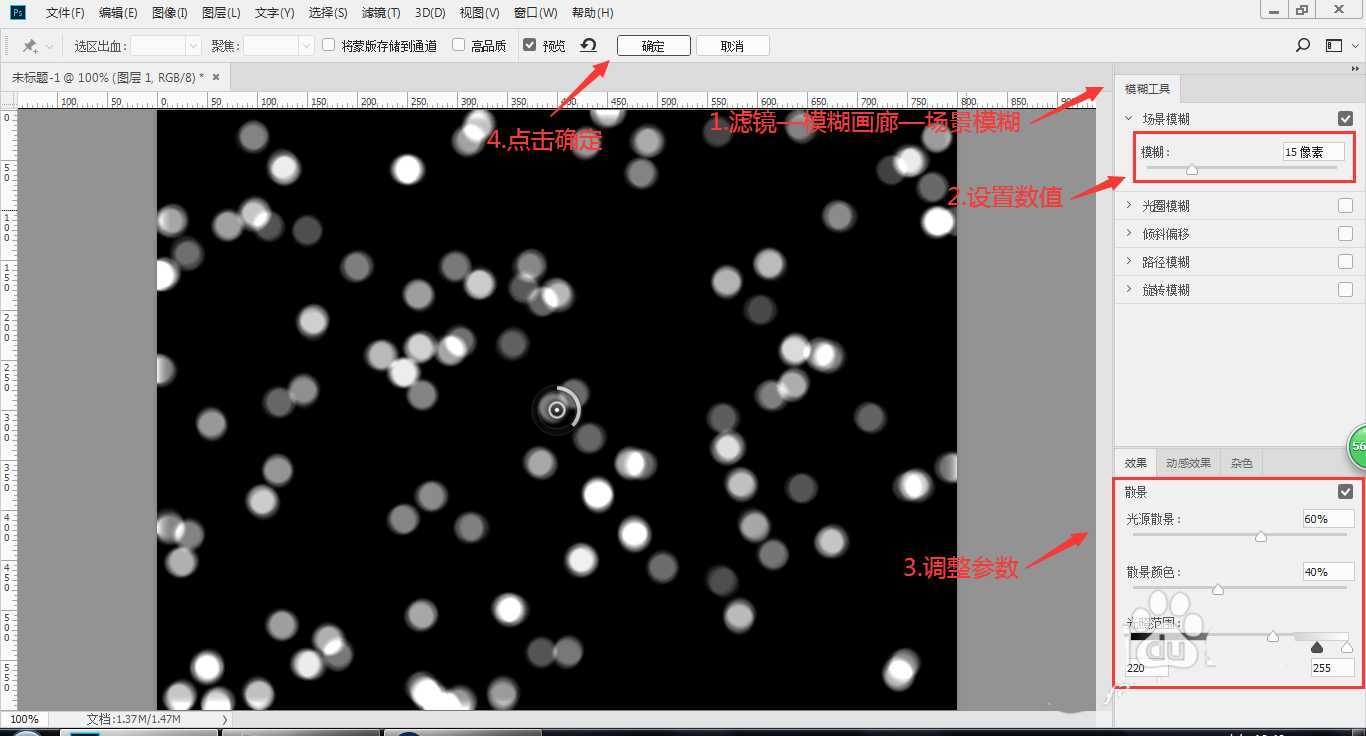The image size is (1366, 736).
Task: Check 将蒙版存储到通道 option
Action: [329, 45]
